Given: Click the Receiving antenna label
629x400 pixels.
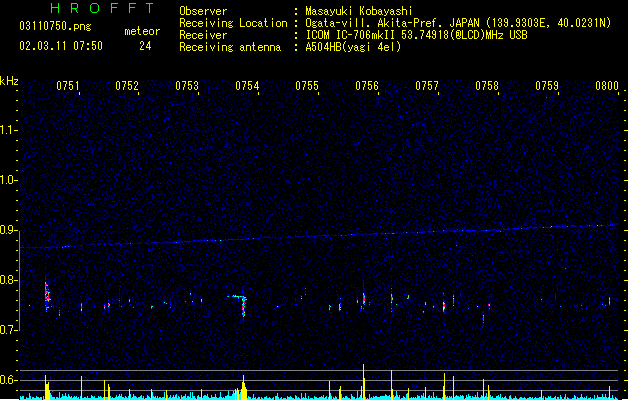Looking at the screenshot, I should coord(230,47).
